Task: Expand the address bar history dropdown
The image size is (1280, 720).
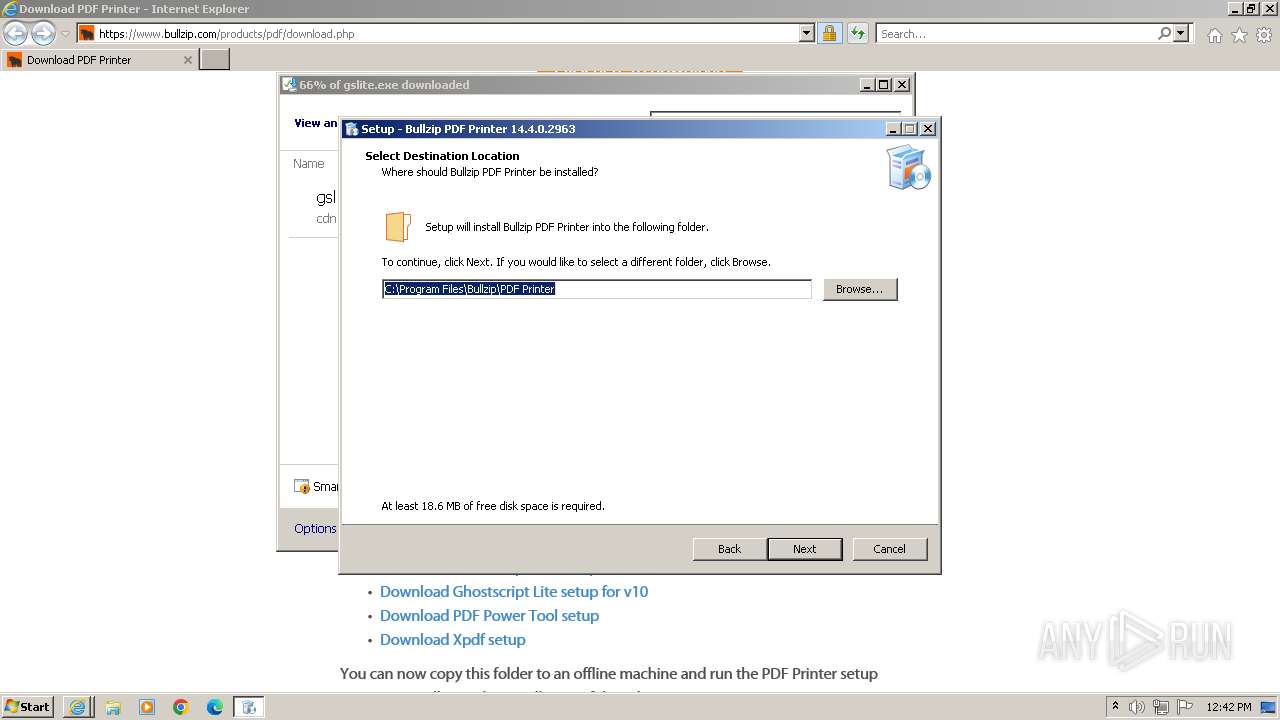Action: 807,33
